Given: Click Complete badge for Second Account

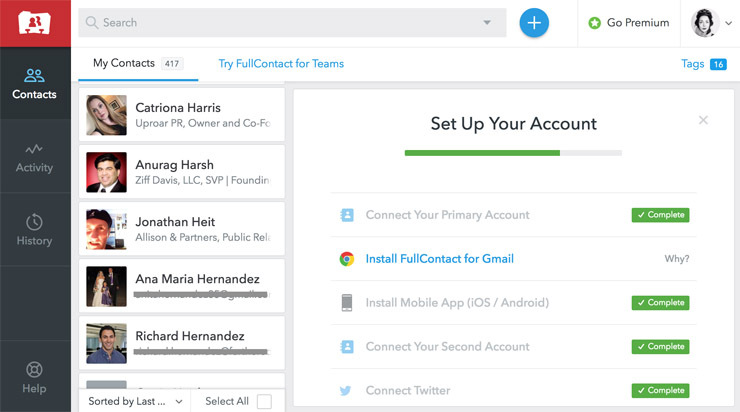Looking at the screenshot, I should (x=660, y=346).
